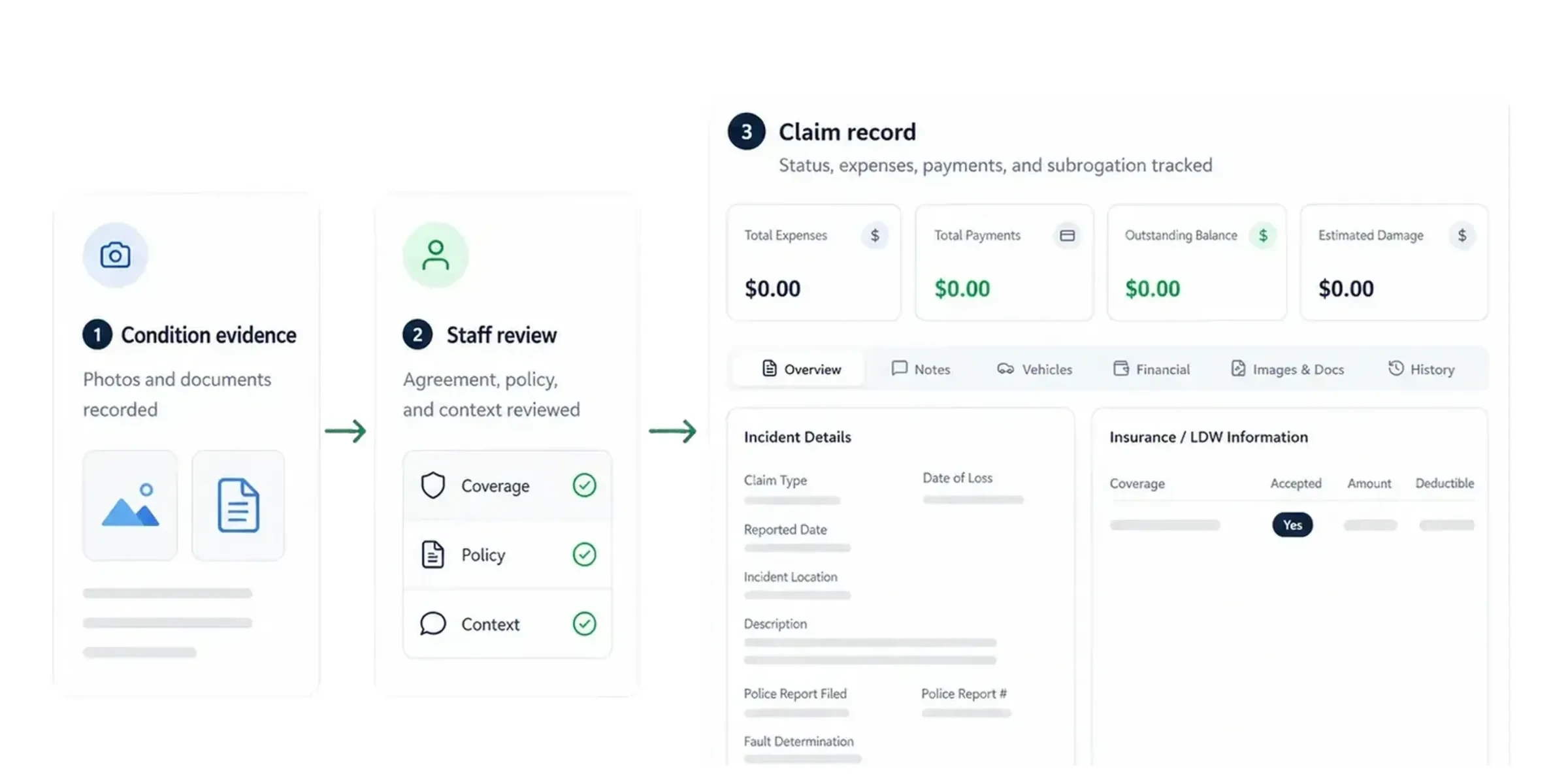1568x784 pixels.
Task: Click the Fault Determination label
Action: click(x=798, y=742)
